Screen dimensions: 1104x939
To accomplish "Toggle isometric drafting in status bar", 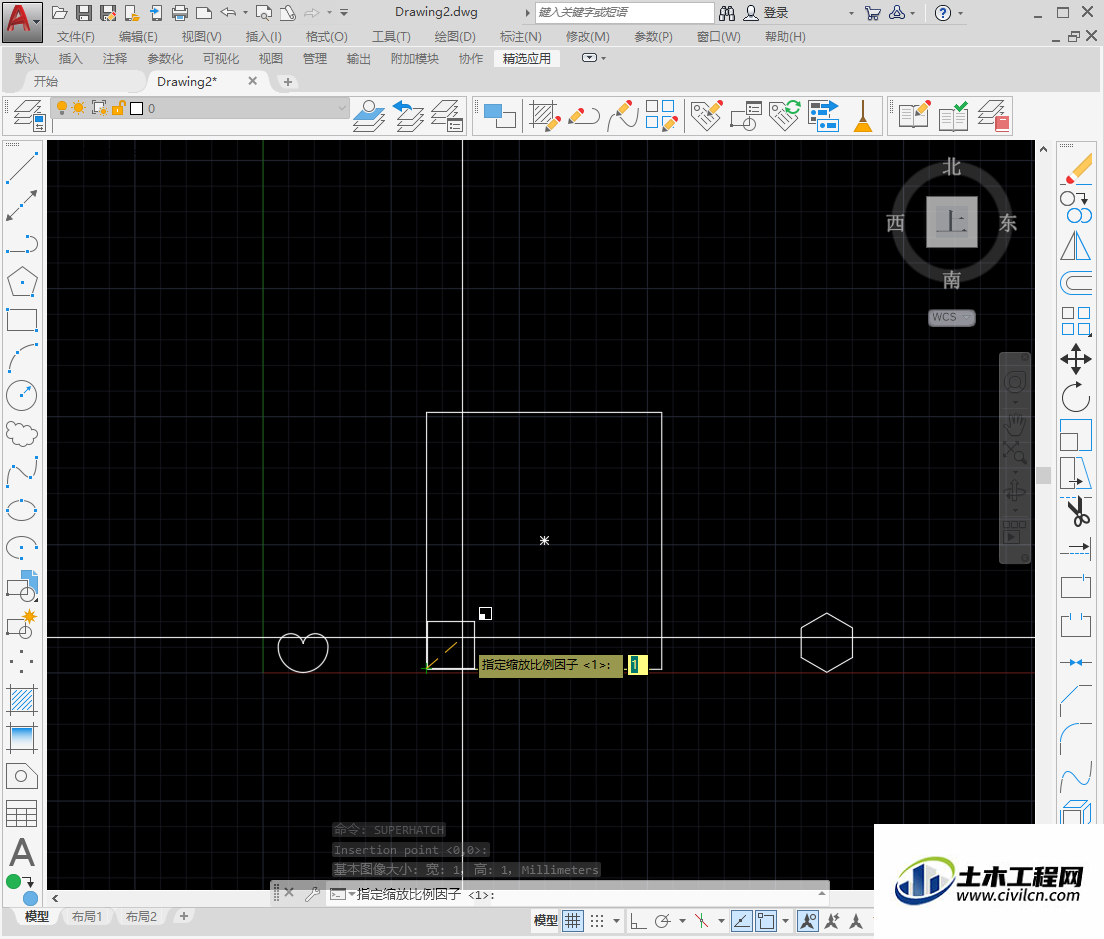I will [701, 921].
